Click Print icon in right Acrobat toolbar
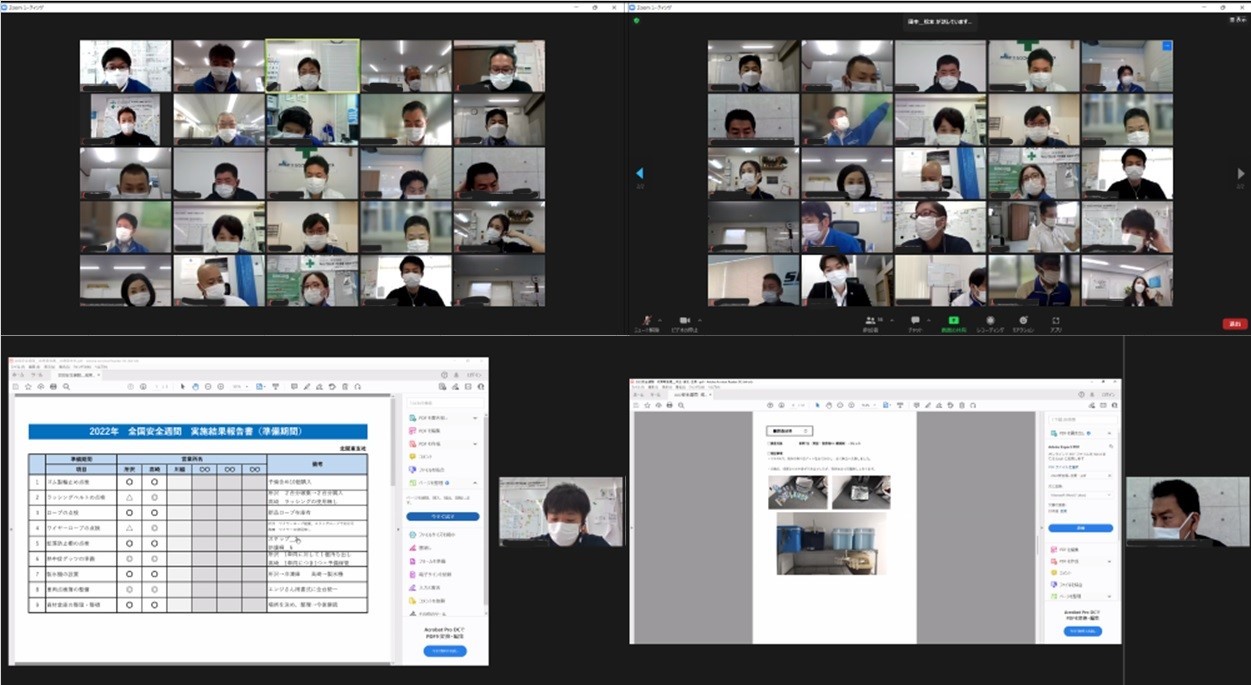 click(669, 405)
